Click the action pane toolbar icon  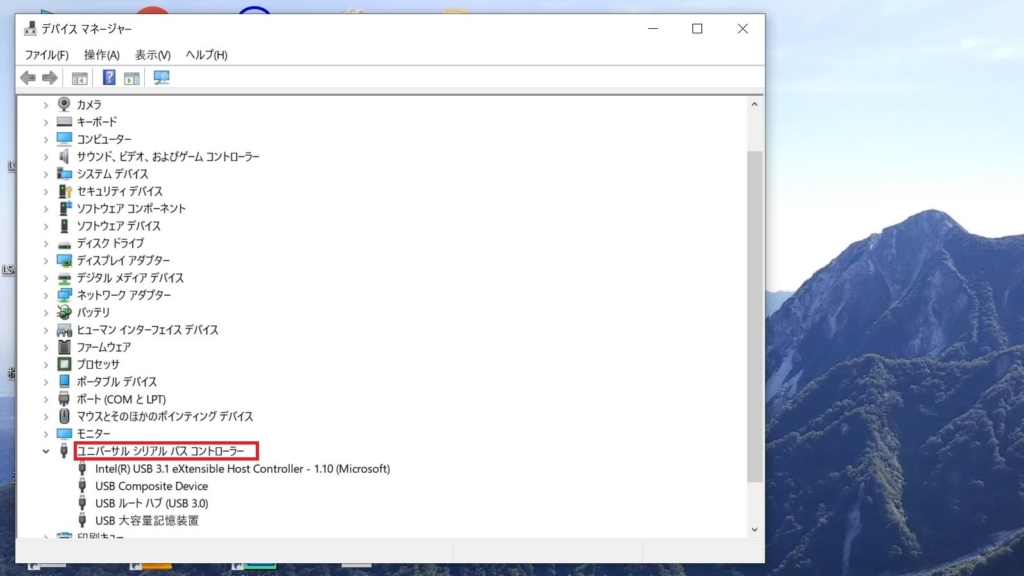[x=131, y=78]
